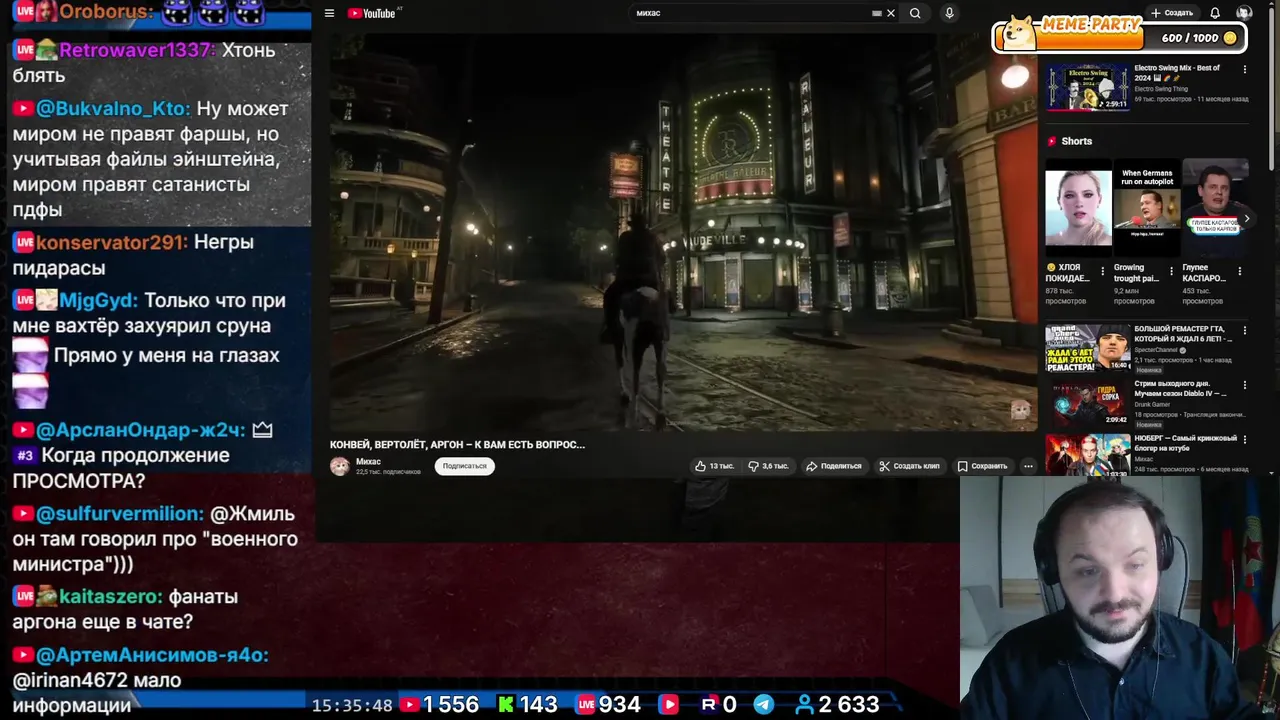Click the crown badge next to @АрсланОндар
Viewport: 1280px width, 720px height.
[262, 430]
